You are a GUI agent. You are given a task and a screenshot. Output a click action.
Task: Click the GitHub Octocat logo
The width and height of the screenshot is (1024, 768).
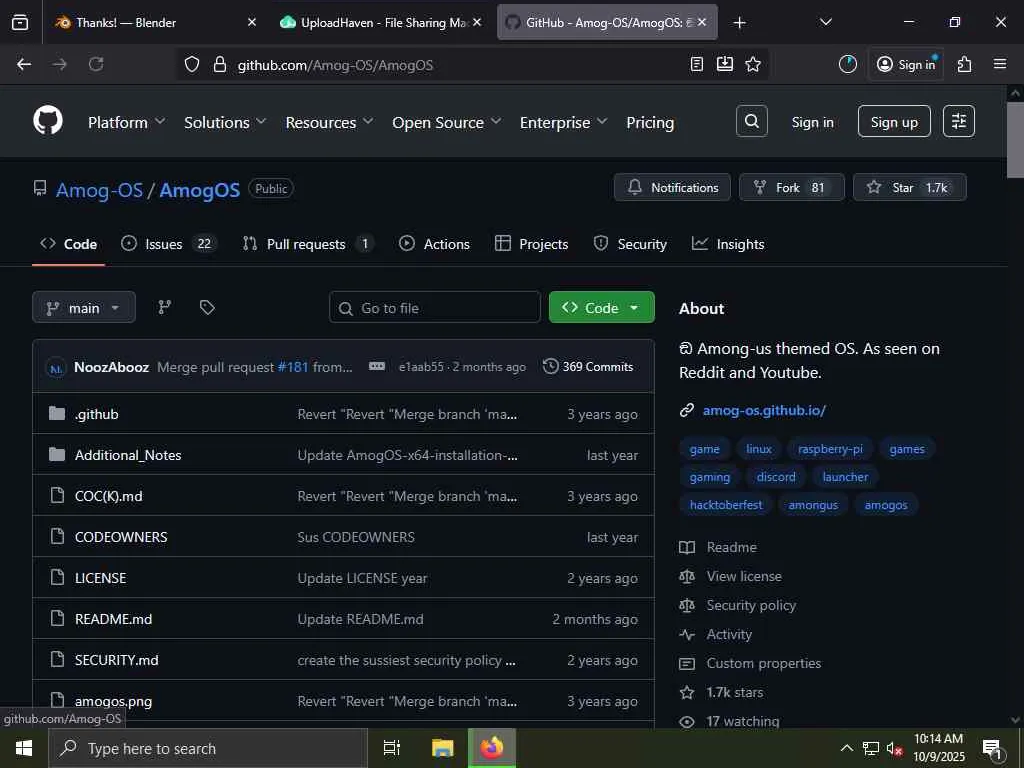click(x=48, y=121)
